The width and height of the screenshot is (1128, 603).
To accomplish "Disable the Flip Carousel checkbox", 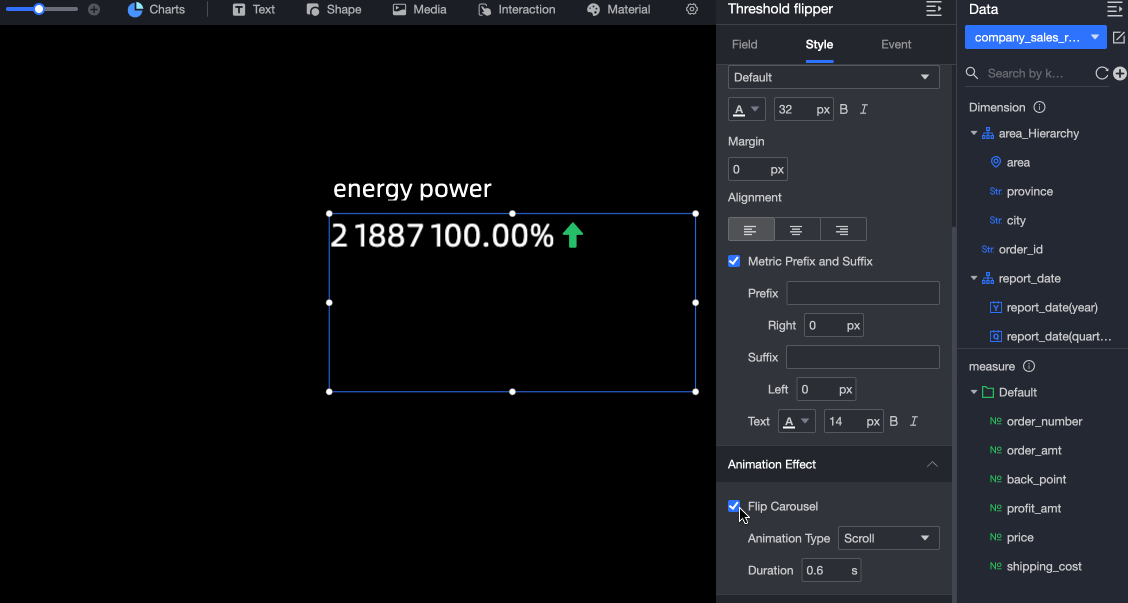I will [734, 506].
